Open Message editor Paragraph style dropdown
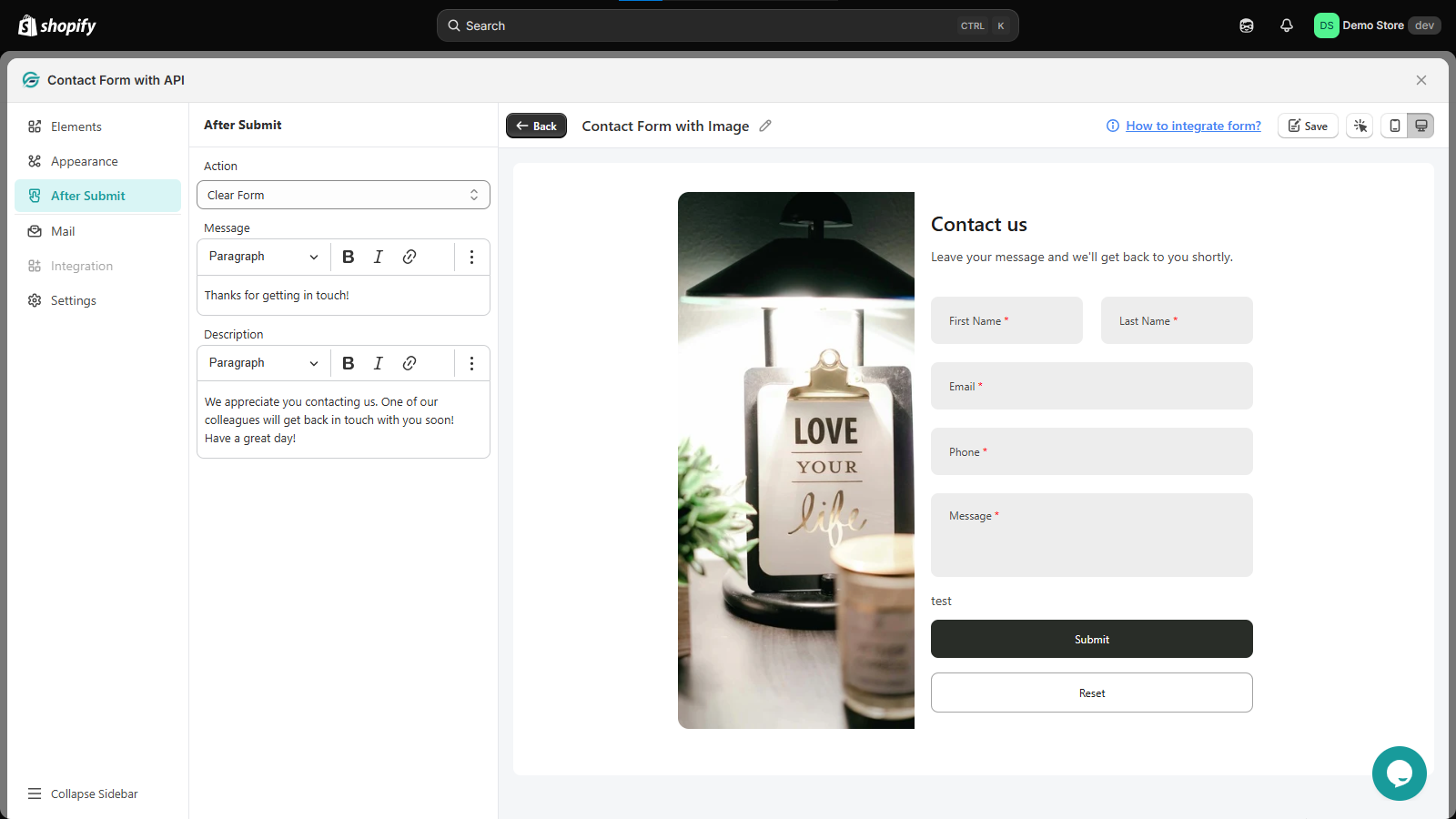Image resolution: width=1456 pixels, height=819 pixels. [x=263, y=257]
